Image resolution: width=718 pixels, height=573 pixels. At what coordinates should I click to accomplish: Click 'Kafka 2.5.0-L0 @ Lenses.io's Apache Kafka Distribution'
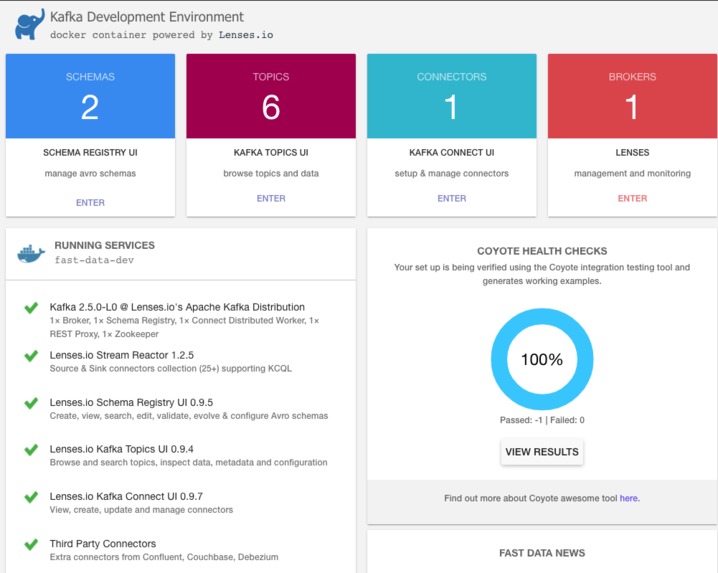[x=177, y=307]
